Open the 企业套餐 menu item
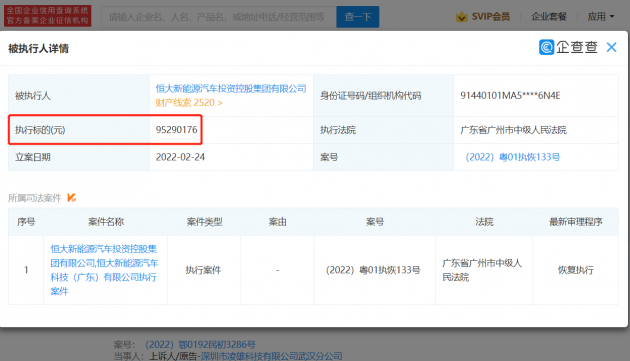The width and height of the screenshot is (630, 361). [549, 16]
